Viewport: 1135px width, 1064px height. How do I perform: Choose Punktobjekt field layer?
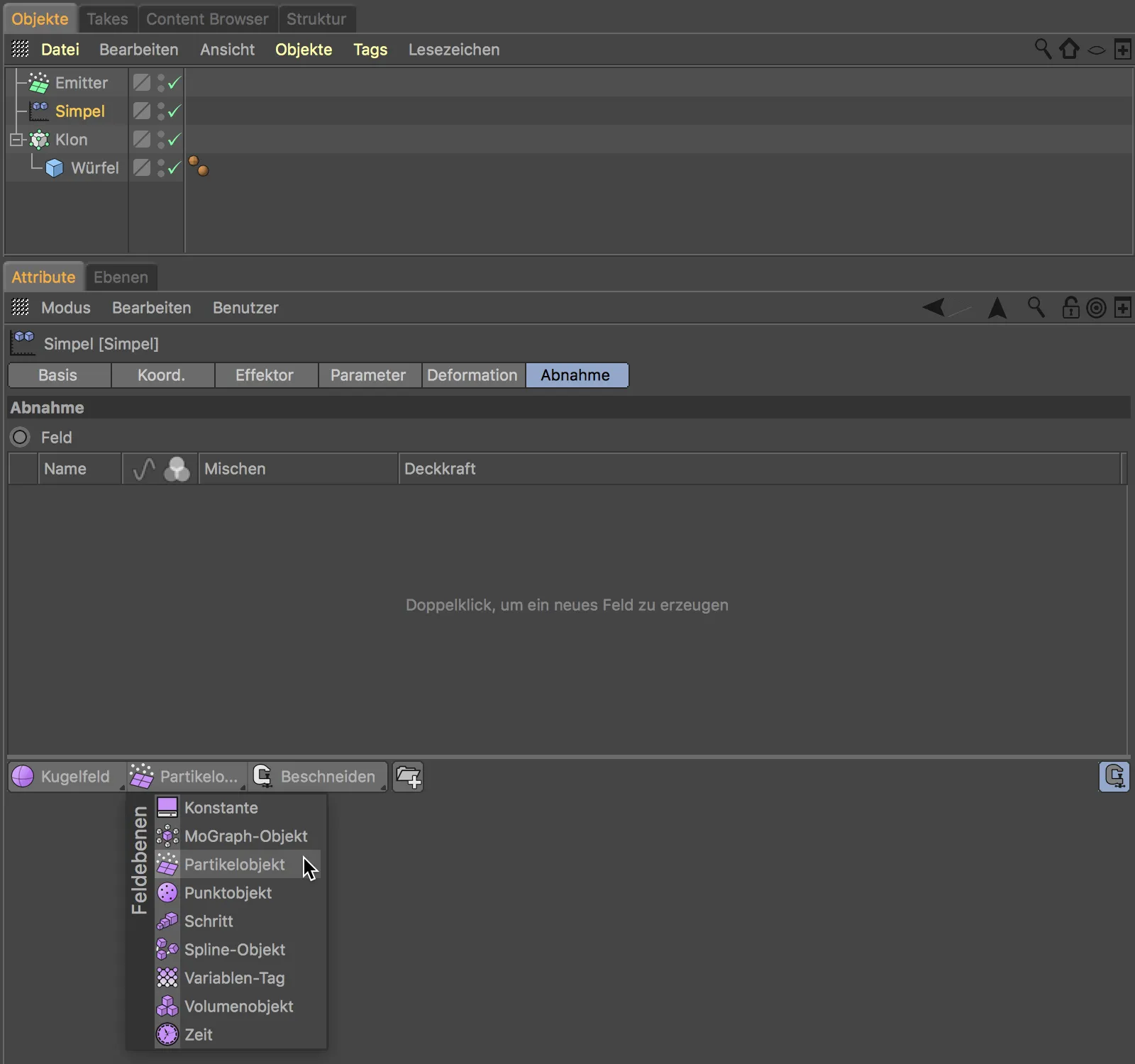point(238,893)
